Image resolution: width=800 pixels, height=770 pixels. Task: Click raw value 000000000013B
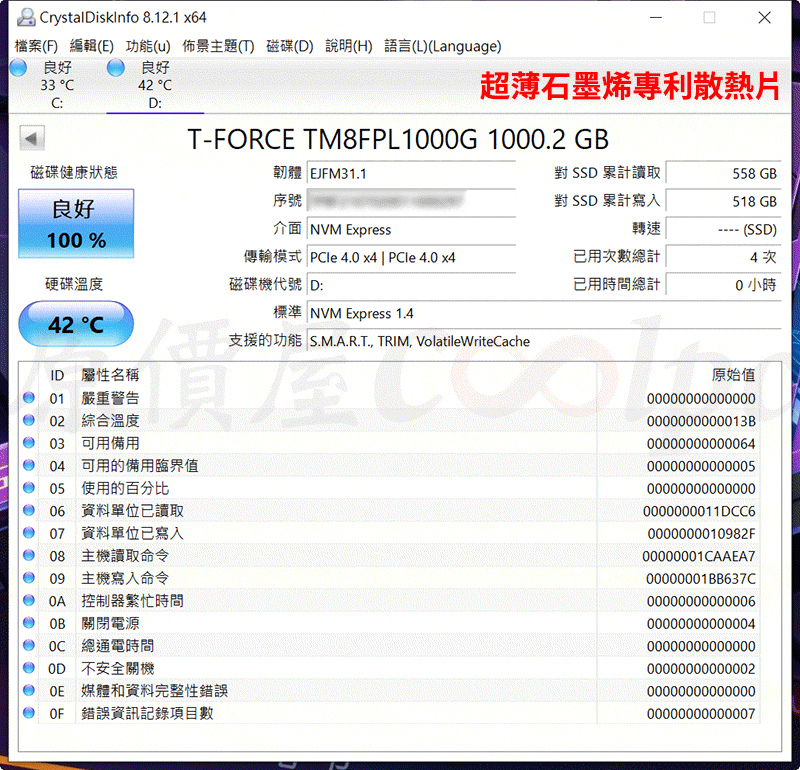(x=701, y=421)
